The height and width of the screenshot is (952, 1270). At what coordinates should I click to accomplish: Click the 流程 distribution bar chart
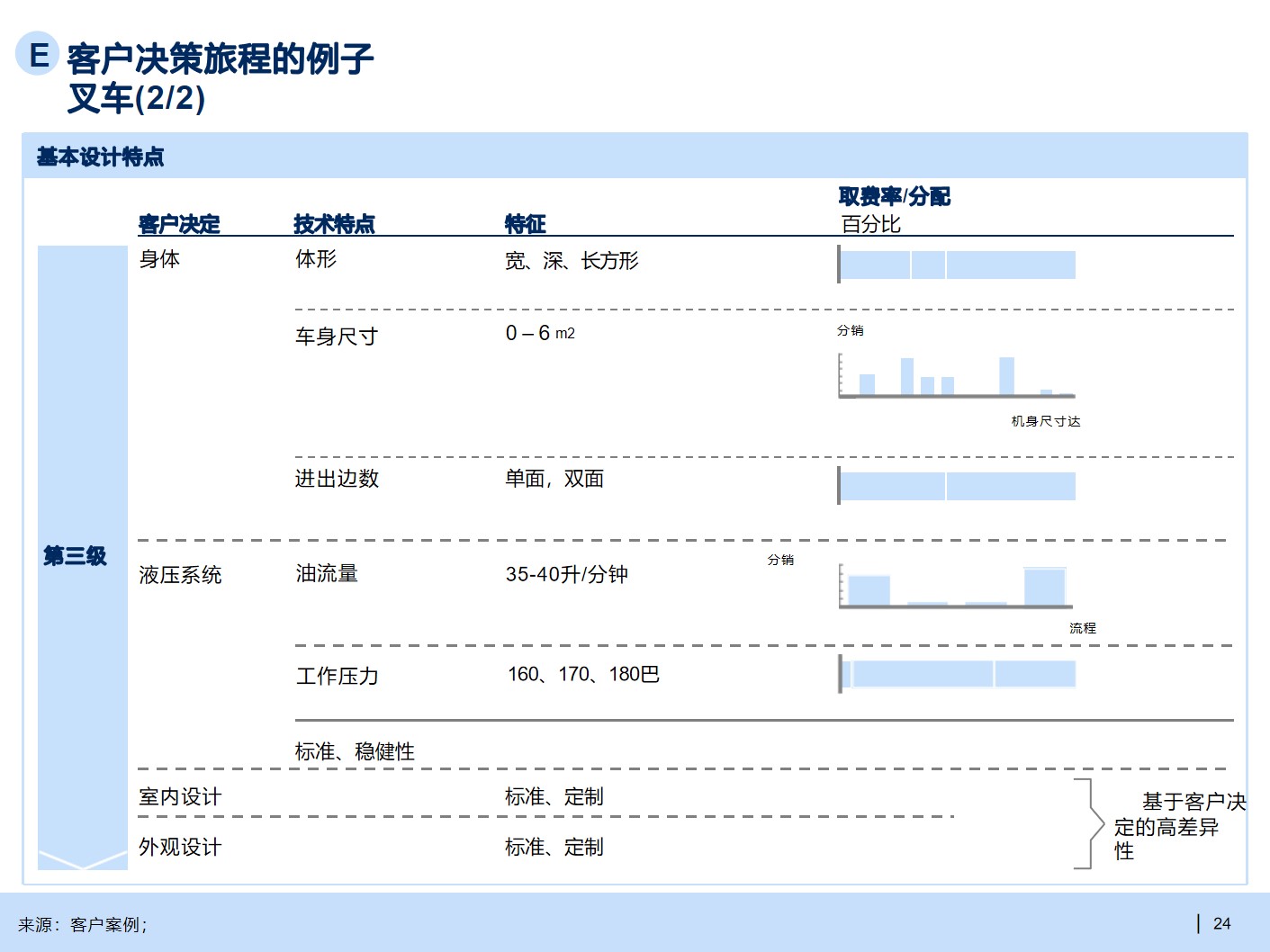[x=955, y=587]
